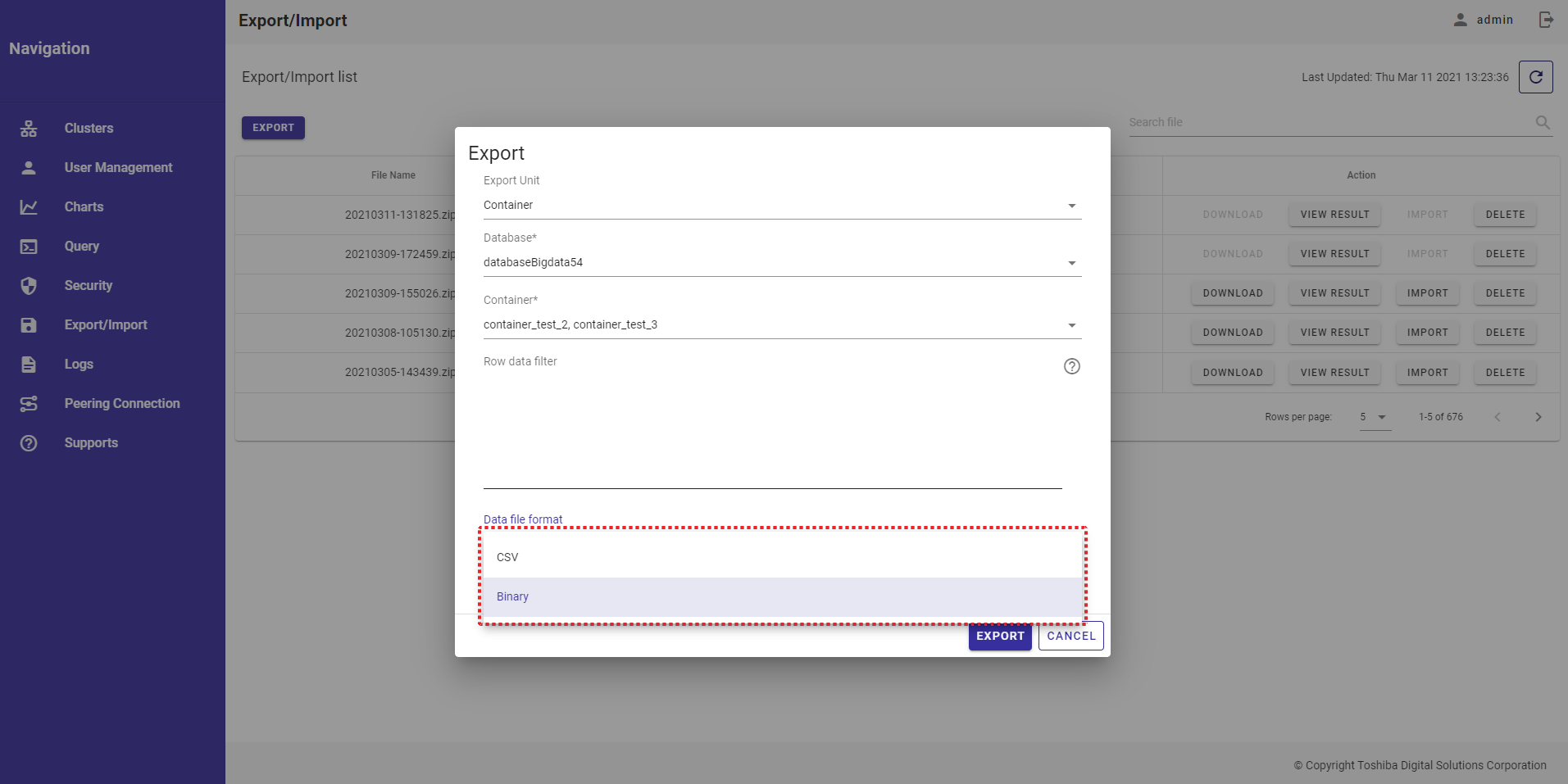Click the User Management person icon
The image size is (1568, 784).
tap(29, 167)
